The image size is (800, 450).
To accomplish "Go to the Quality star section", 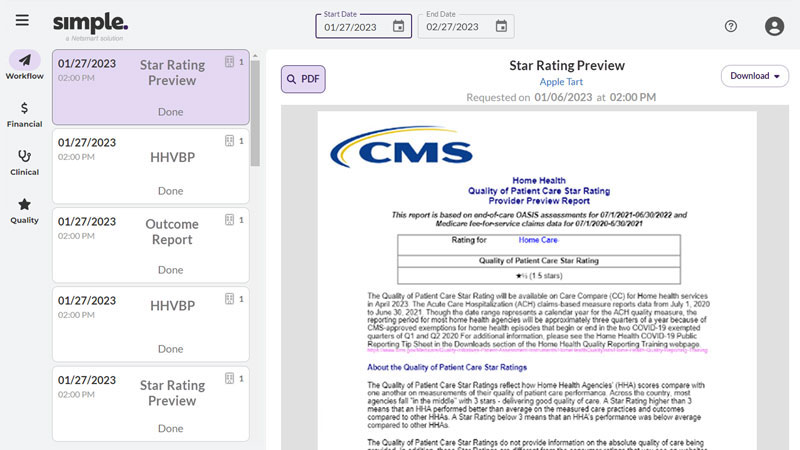I will tap(24, 204).
